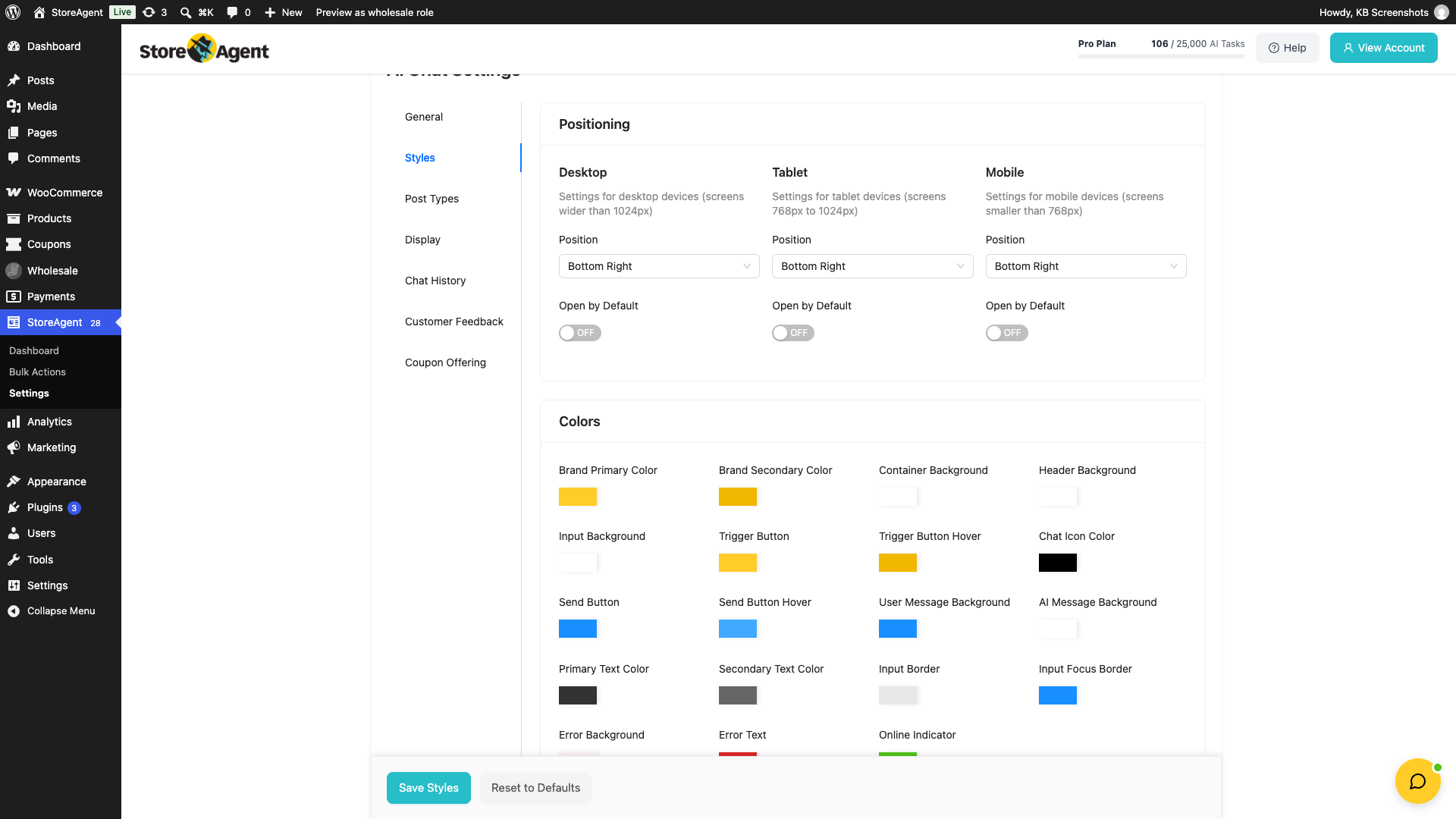The image size is (1456, 819).
Task: Open Tablet Position dropdown
Action: pyautogui.click(x=872, y=266)
